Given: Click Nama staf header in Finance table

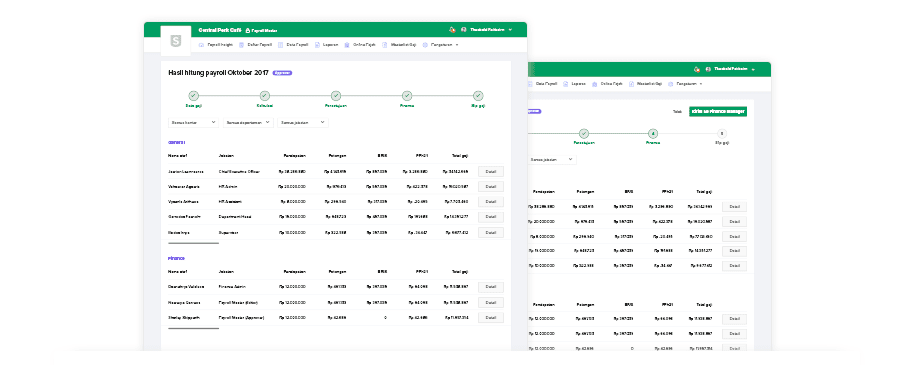Looking at the screenshot, I should [177, 271].
